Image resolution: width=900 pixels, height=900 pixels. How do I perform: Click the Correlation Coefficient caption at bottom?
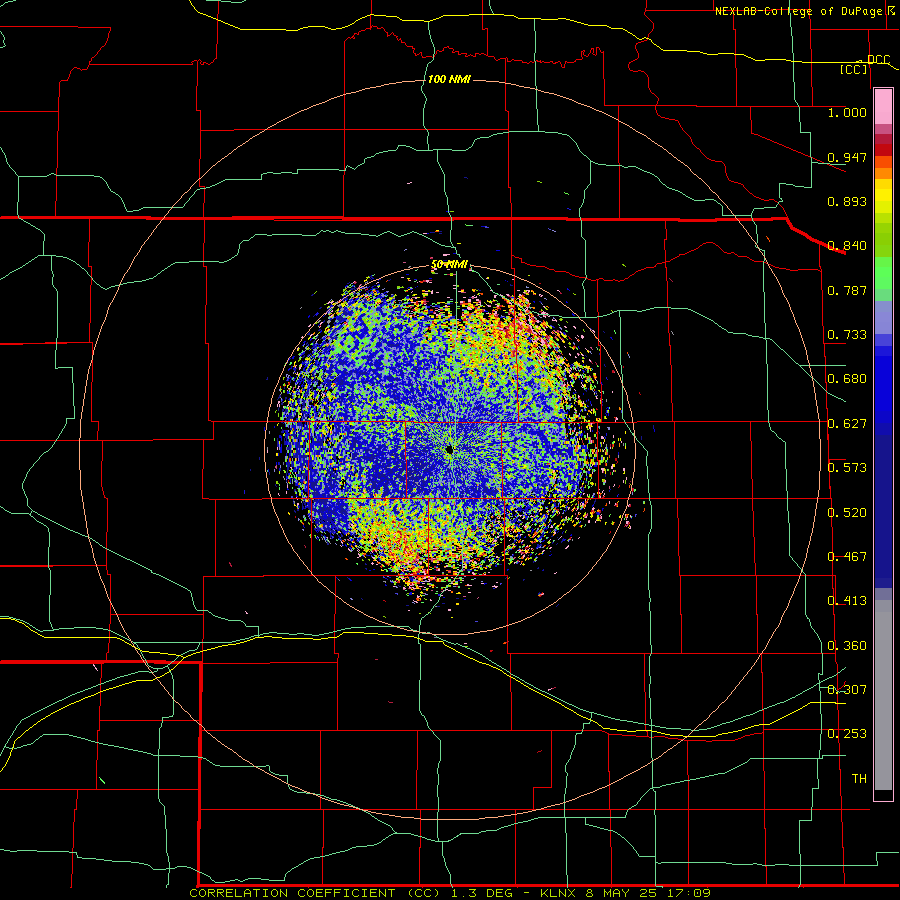pos(450,893)
